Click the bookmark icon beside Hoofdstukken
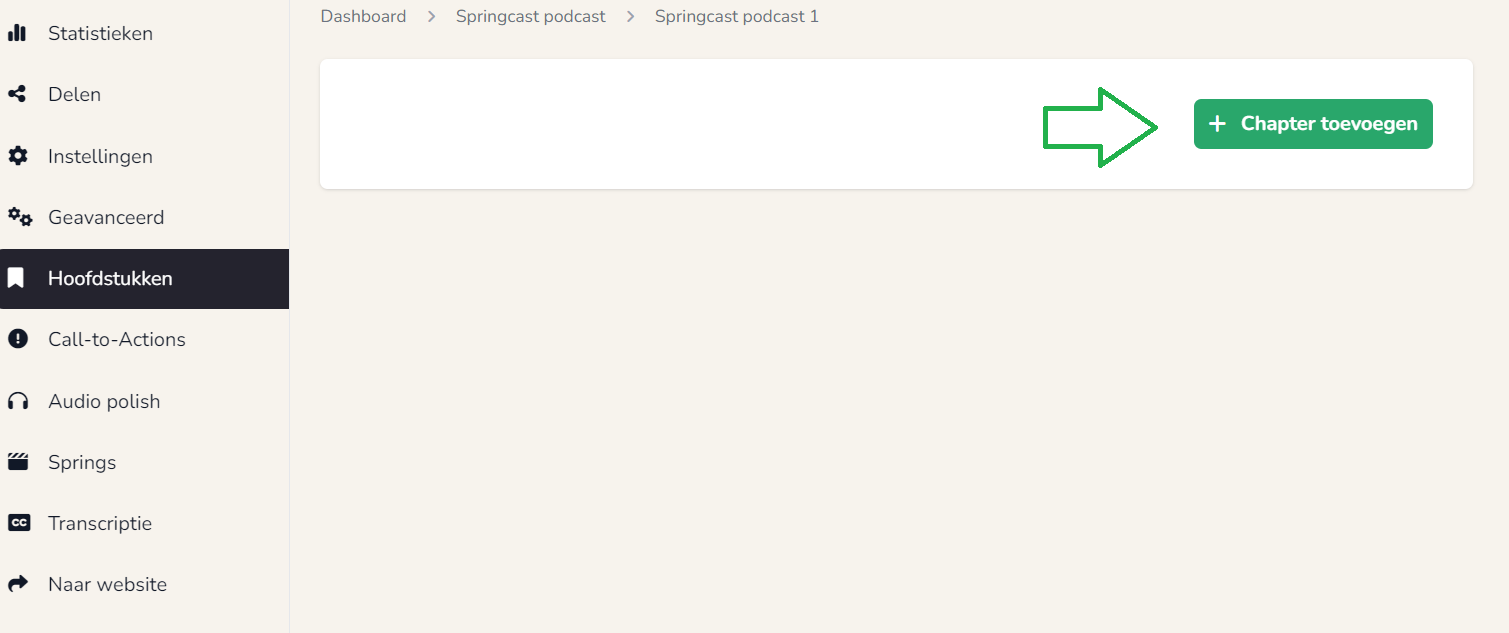This screenshot has width=1509, height=633. point(16,278)
